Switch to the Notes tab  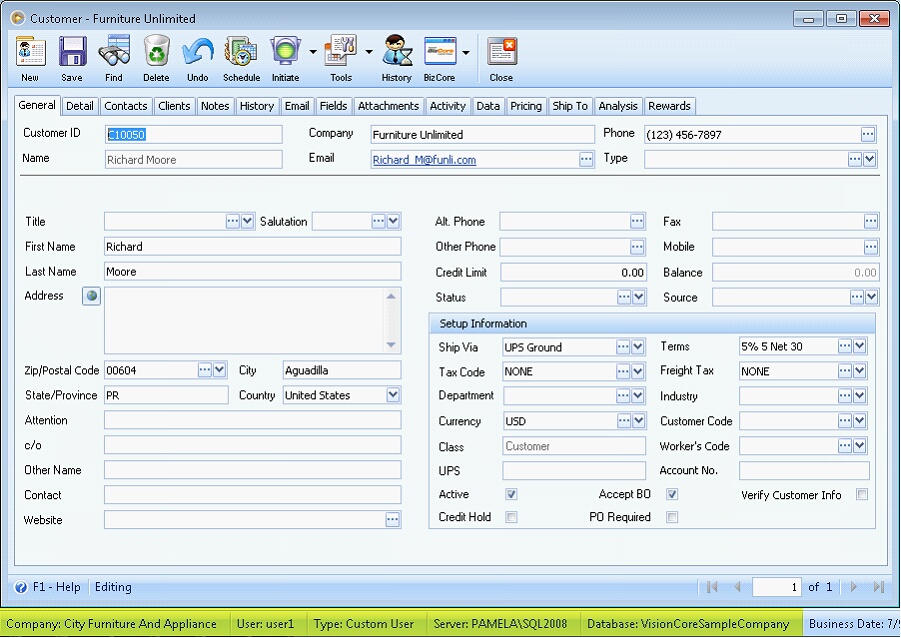(x=215, y=106)
